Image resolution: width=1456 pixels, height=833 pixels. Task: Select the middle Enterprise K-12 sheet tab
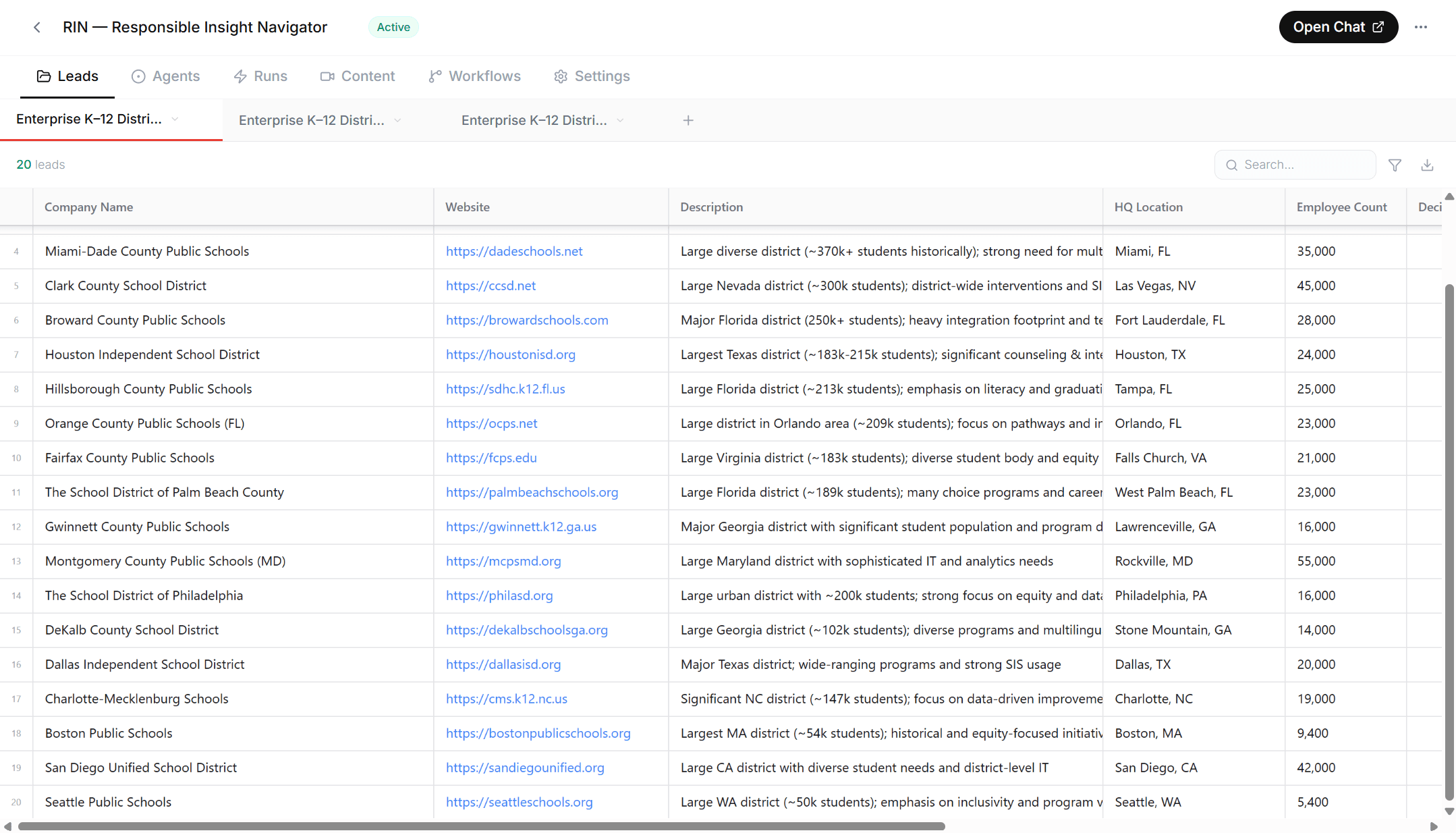pyautogui.click(x=310, y=120)
